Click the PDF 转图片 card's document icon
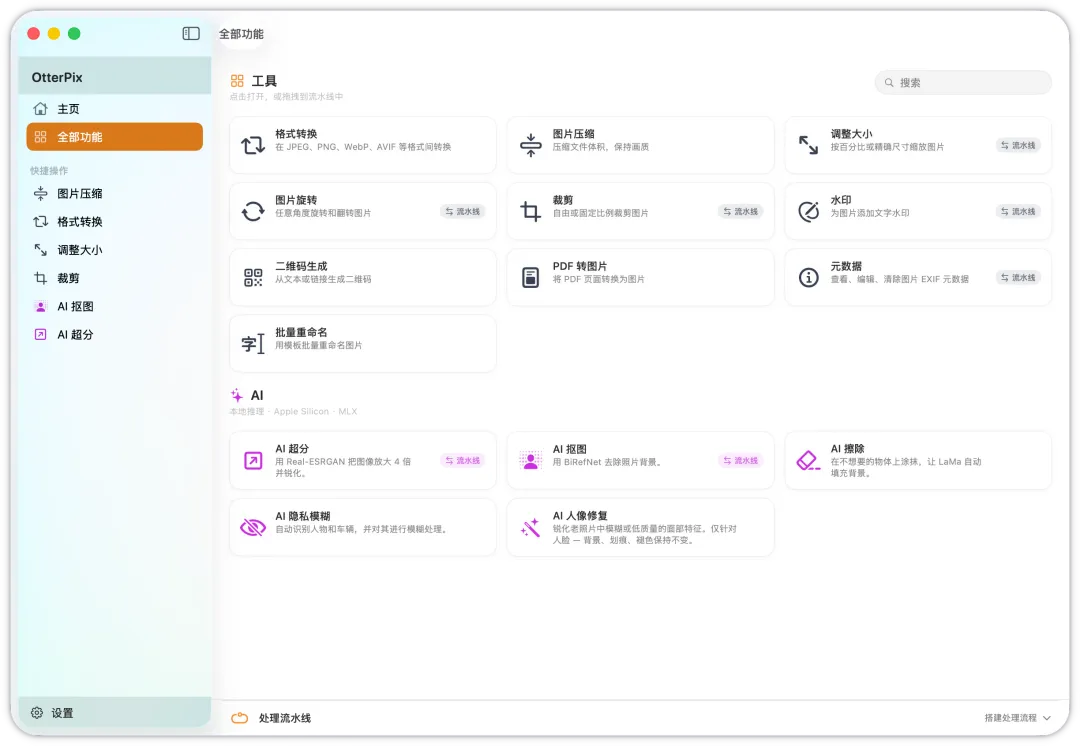1080x746 pixels. (530, 278)
